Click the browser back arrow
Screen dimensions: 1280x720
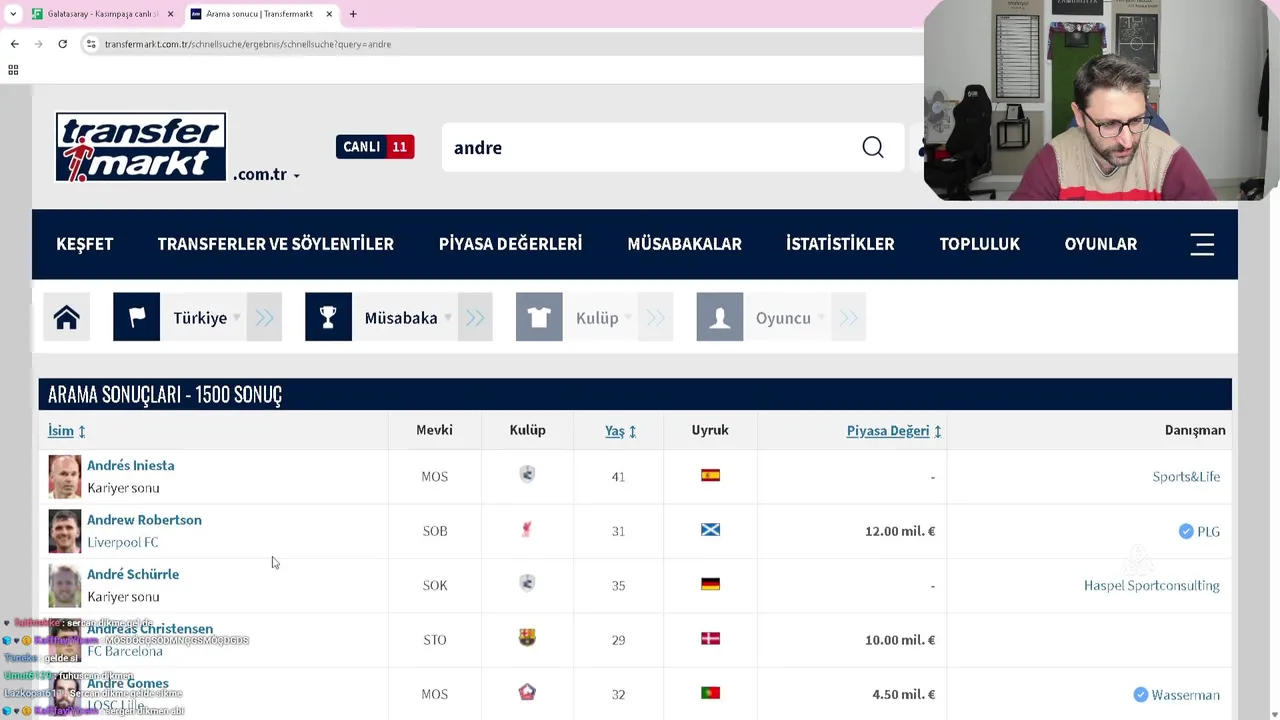click(14, 44)
